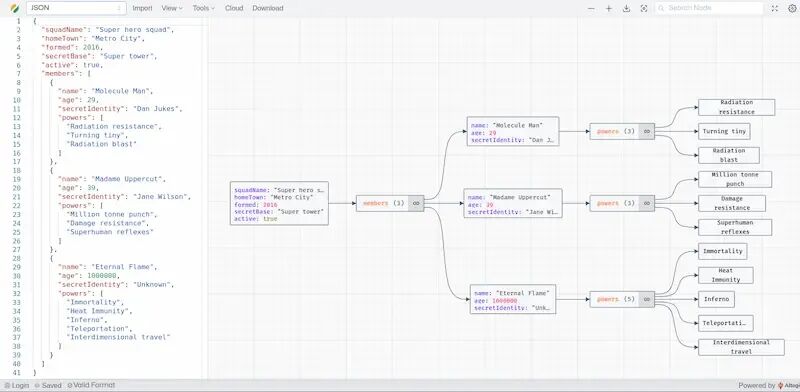Image resolution: width=800 pixels, height=392 pixels.
Task: Click the Turning tiny graph node
Action: click(x=724, y=131)
